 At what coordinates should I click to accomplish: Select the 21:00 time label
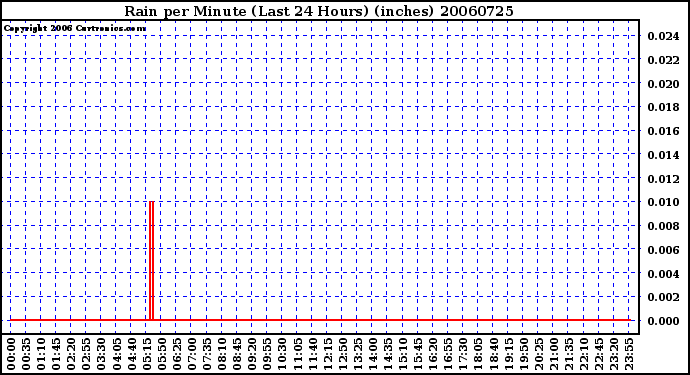(x=553, y=354)
